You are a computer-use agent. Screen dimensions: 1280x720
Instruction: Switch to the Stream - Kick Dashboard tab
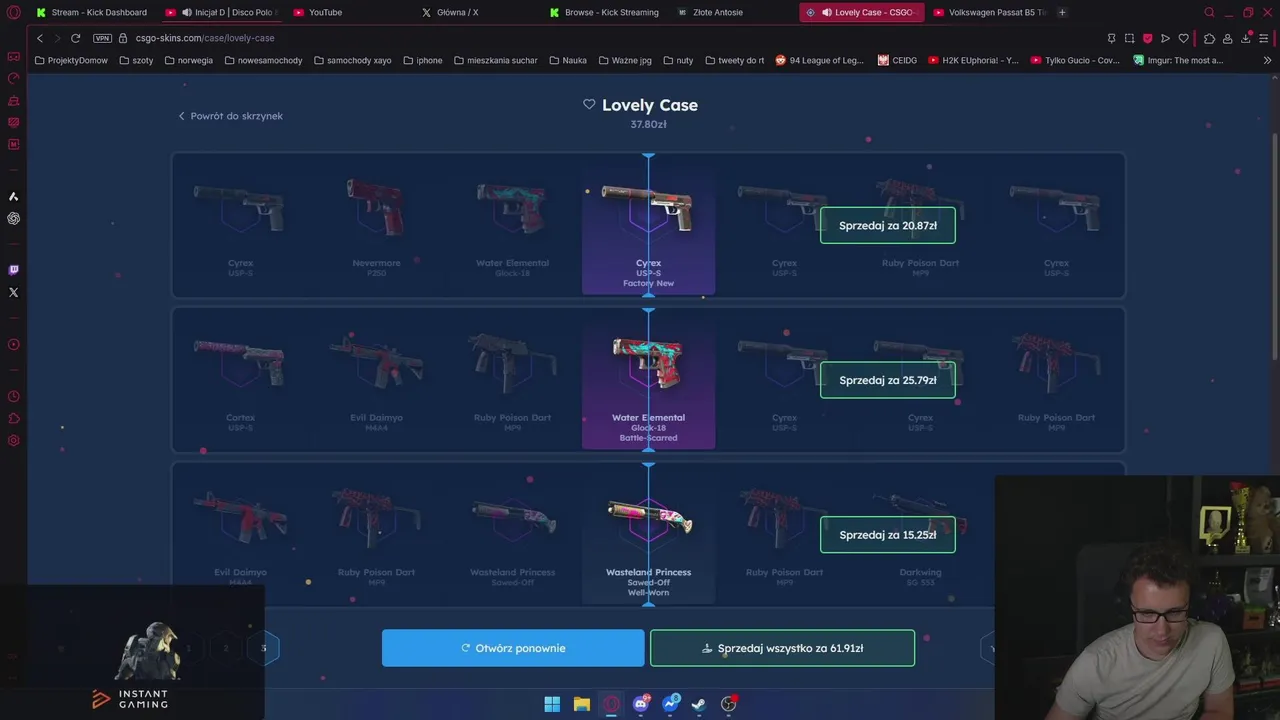pos(91,12)
